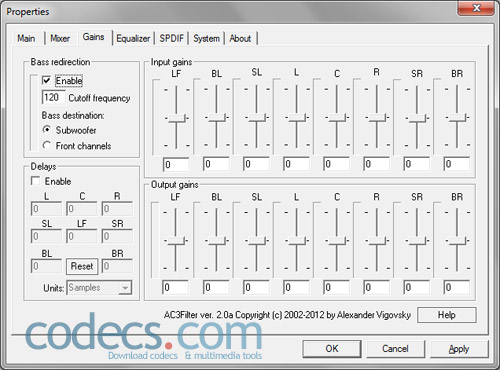The height and width of the screenshot is (370, 500).
Task: Click the Output gains BL value field
Action: (216, 287)
